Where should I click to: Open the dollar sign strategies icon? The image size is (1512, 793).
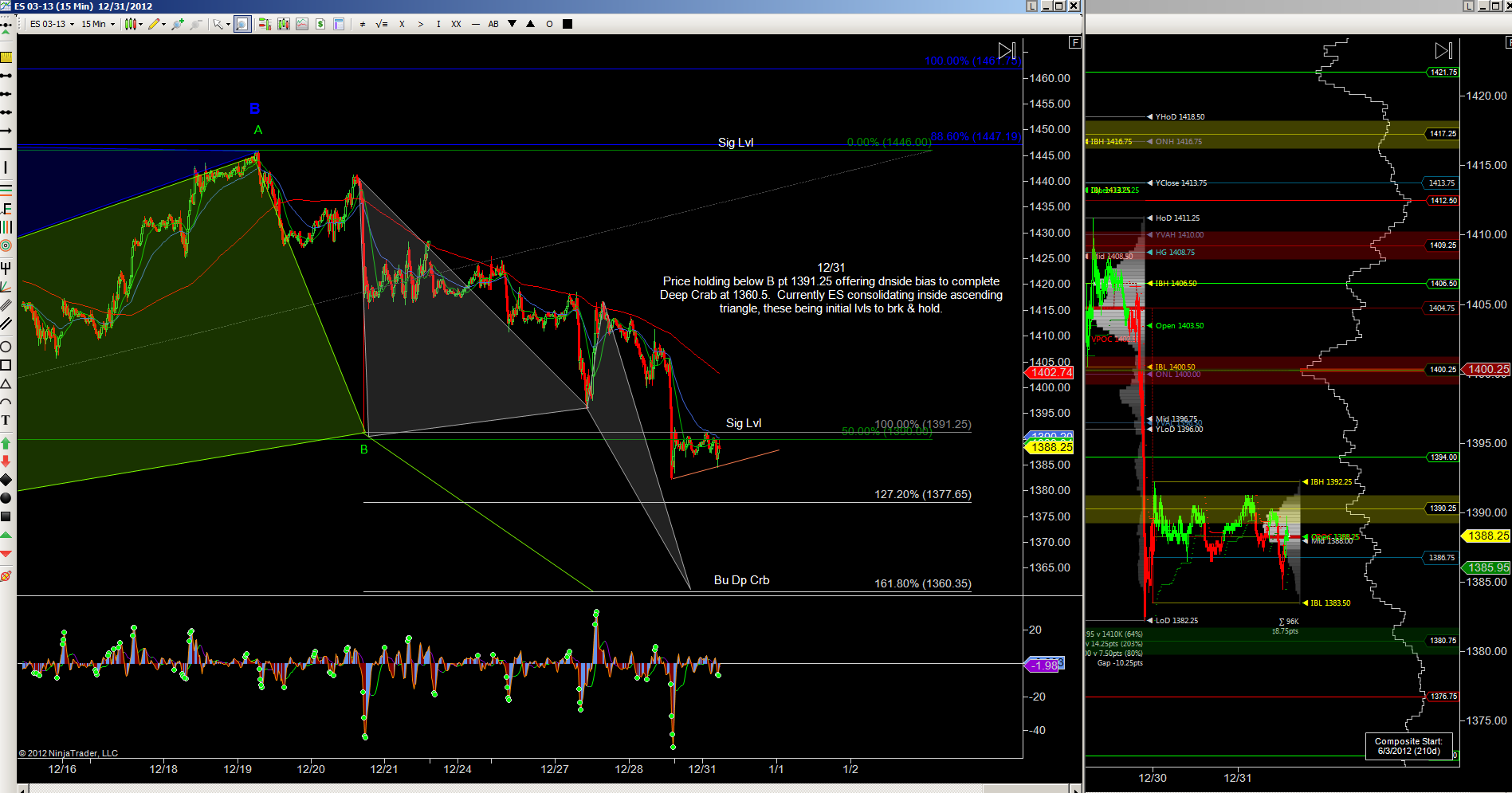coord(320,24)
